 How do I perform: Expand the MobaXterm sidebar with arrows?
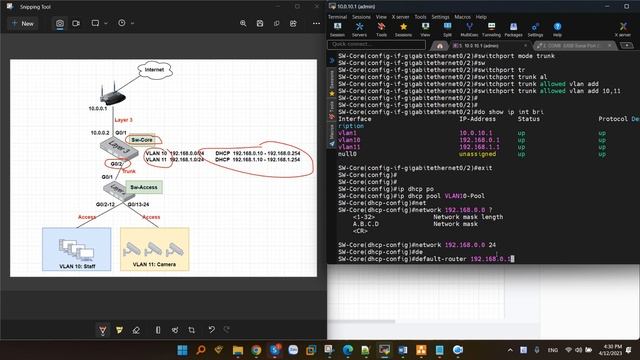(332, 60)
